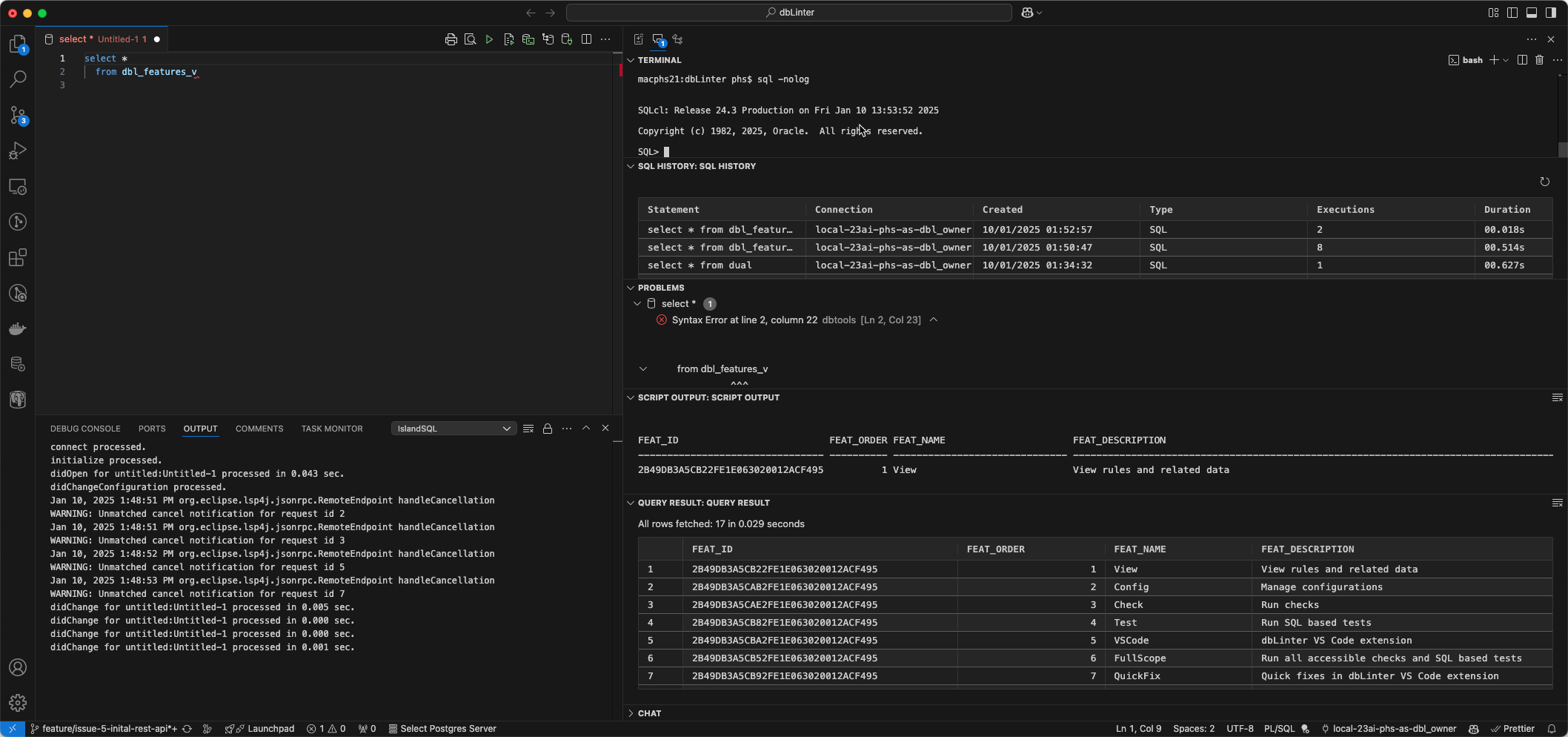Collapse the TERMINAL section
Image resolution: width=1568 pixels, height=737 pixels.
click(x=631, y=60)
